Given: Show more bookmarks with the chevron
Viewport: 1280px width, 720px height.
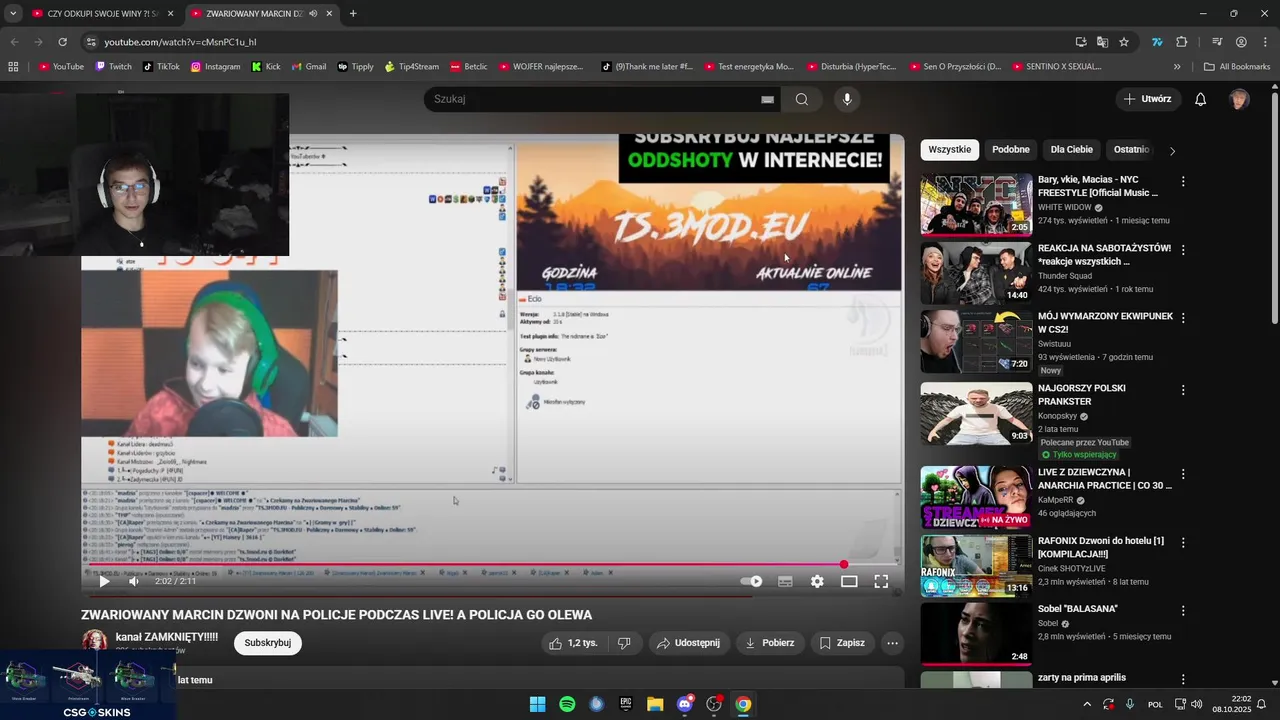Looking at the screenshot, I should point(1177,67).
